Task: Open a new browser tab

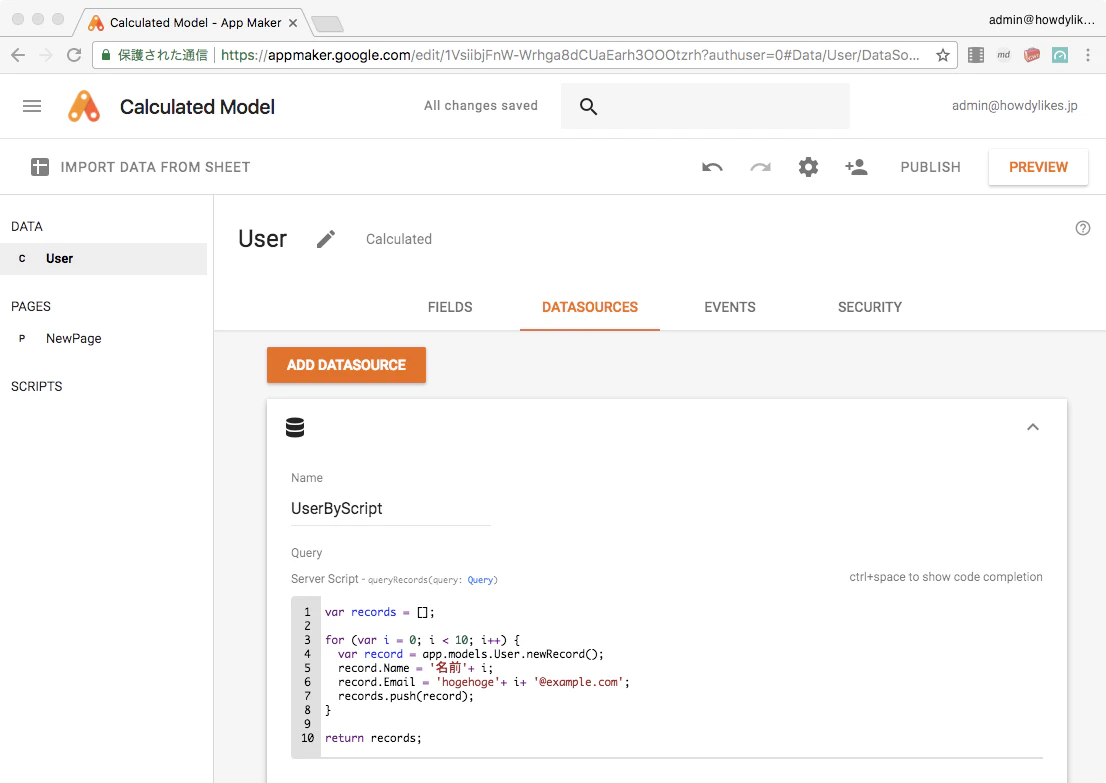Action: coord(327,25)
